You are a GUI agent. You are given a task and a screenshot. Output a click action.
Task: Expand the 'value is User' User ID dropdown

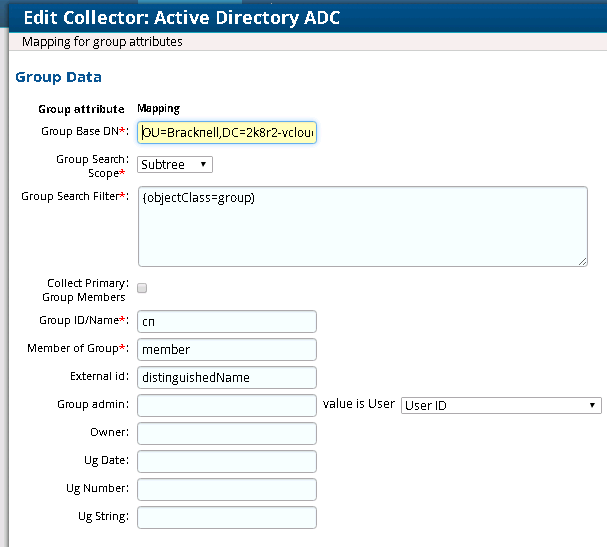point(501,405)
